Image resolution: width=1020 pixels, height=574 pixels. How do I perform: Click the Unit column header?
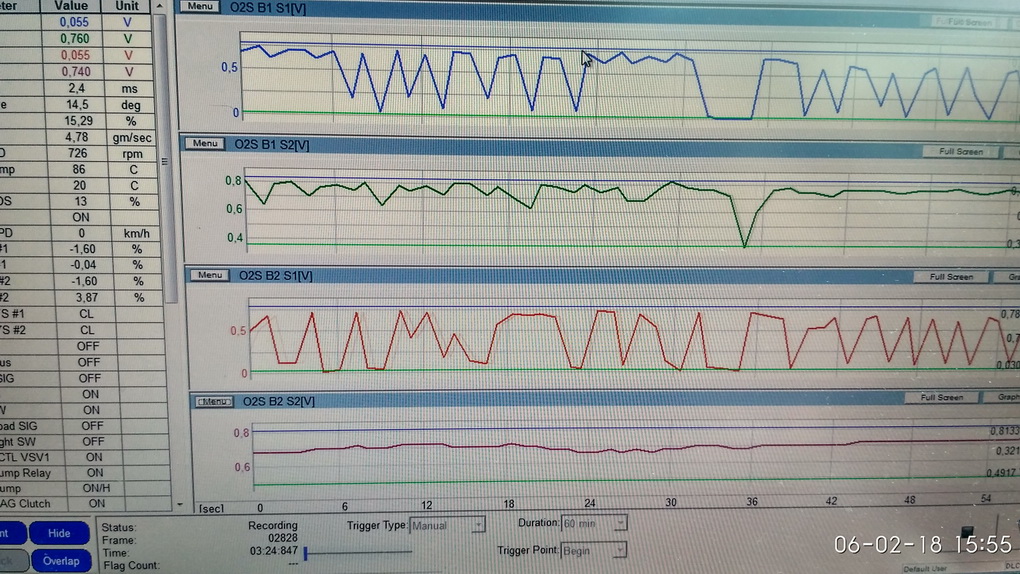click(127, 5)
